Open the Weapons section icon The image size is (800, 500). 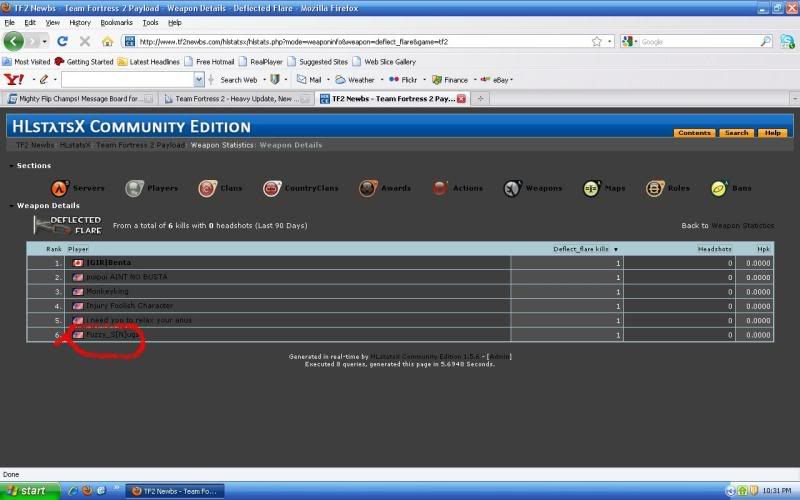pyautogui.click(x=513, y=188)
